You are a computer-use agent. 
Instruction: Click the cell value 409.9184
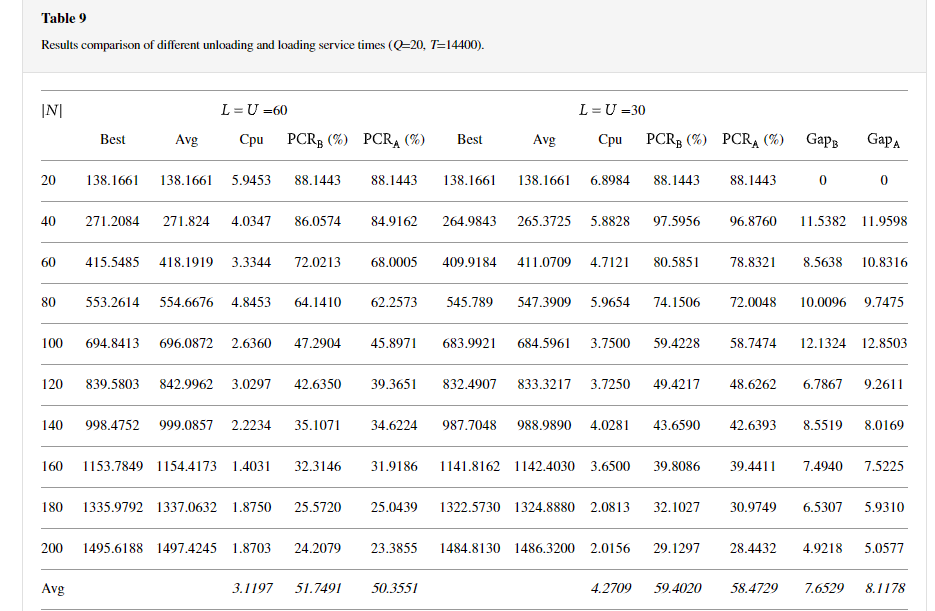coord(469,262)
